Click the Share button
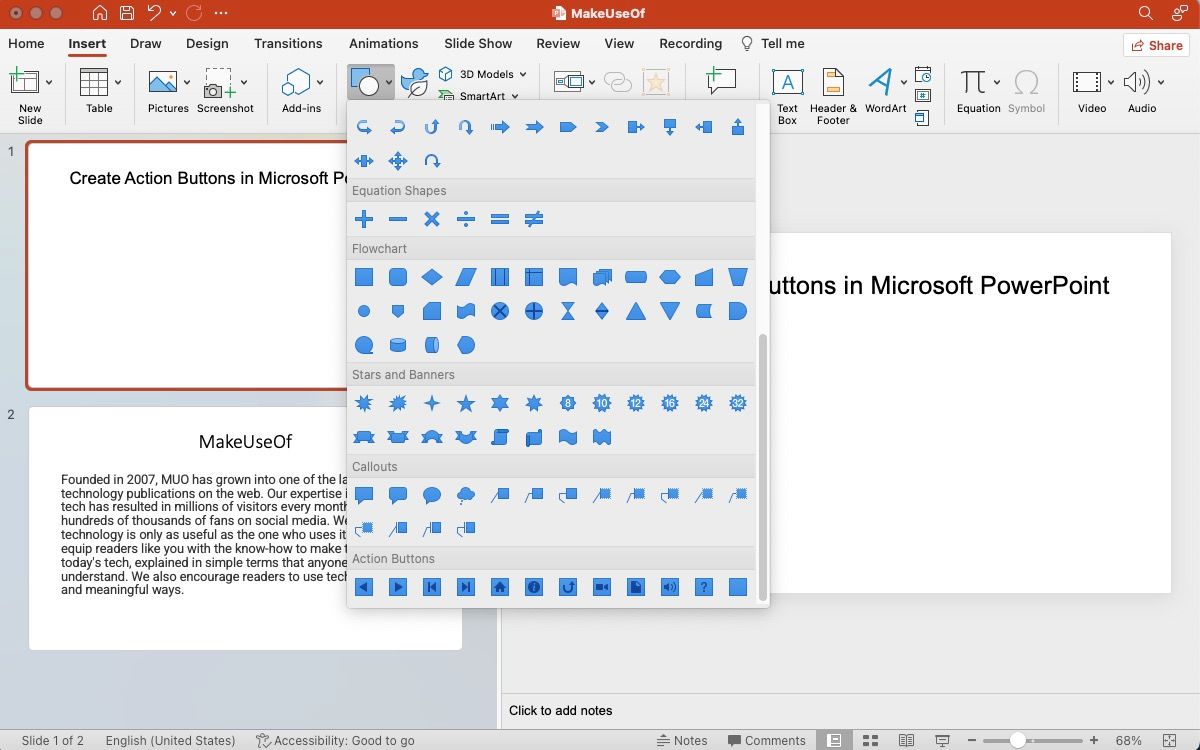 point(1155,45)
